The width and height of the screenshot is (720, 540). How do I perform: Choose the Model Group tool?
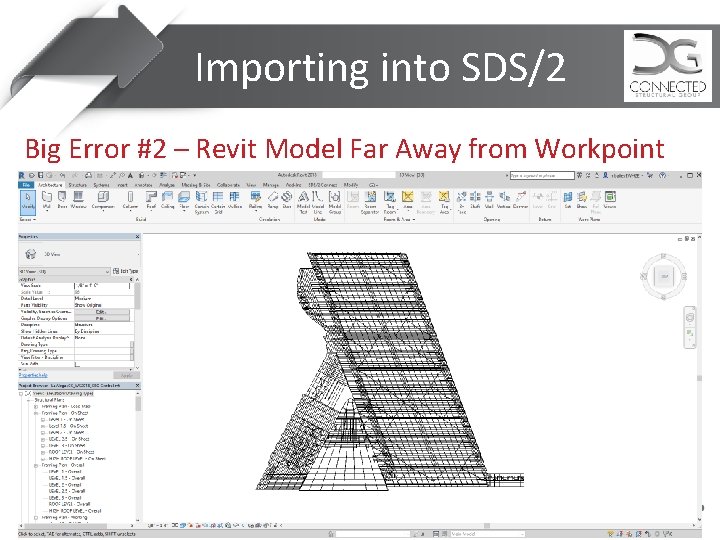coord(335,202)
